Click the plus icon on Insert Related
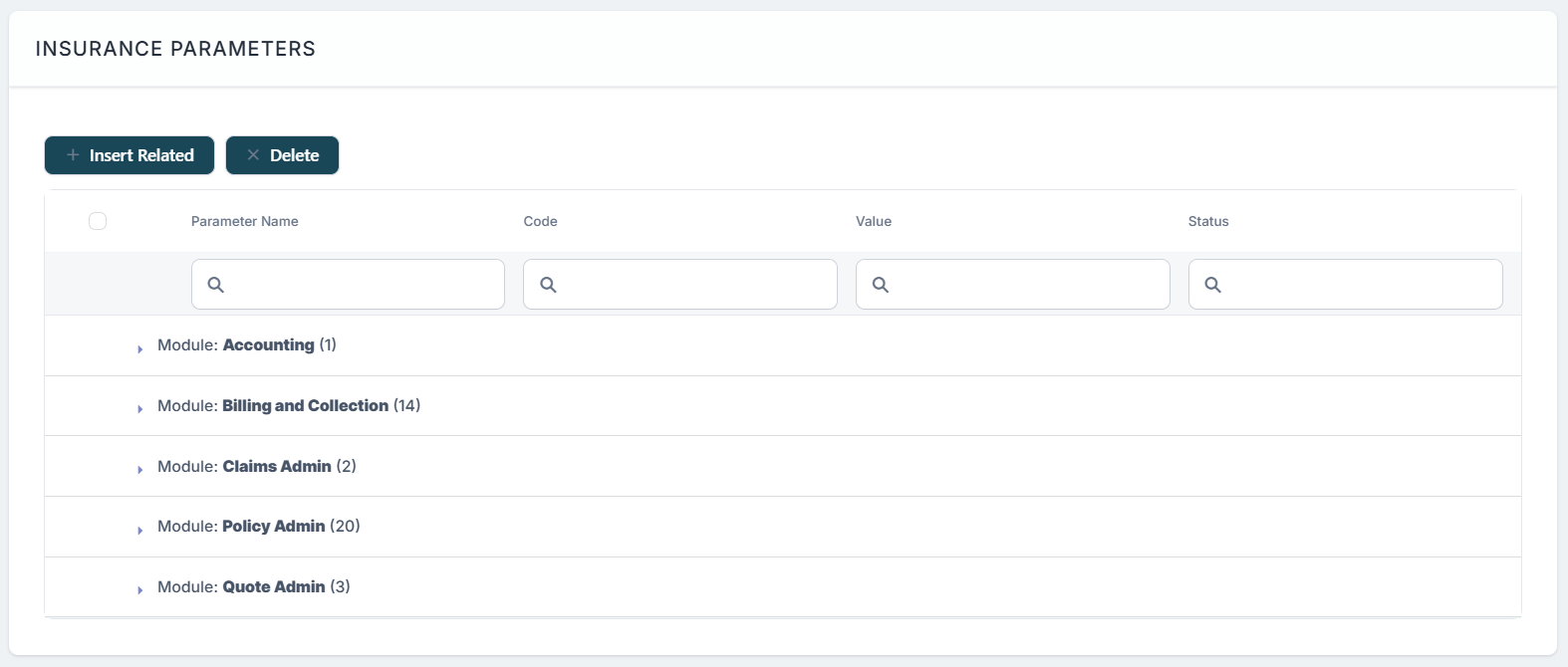 pos(73,155)
